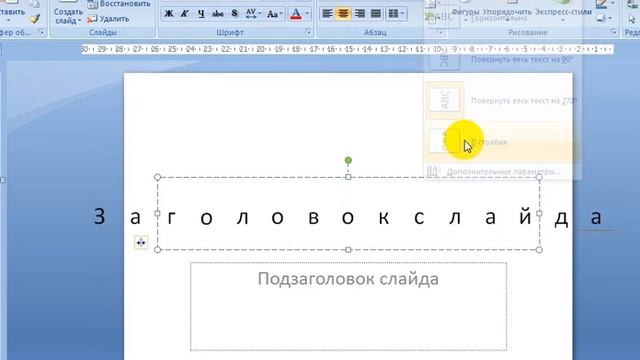Open character spacing AV dropdown

pyautogui.click(x=253, y=14)
